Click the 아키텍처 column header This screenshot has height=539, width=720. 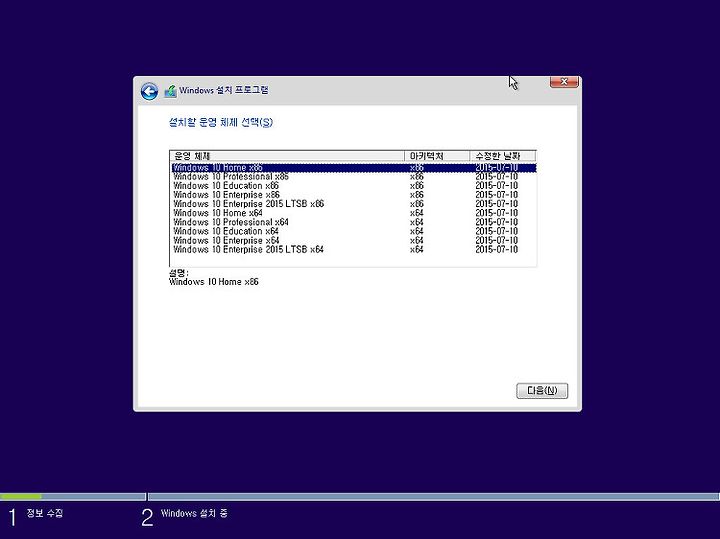(437, 156)
